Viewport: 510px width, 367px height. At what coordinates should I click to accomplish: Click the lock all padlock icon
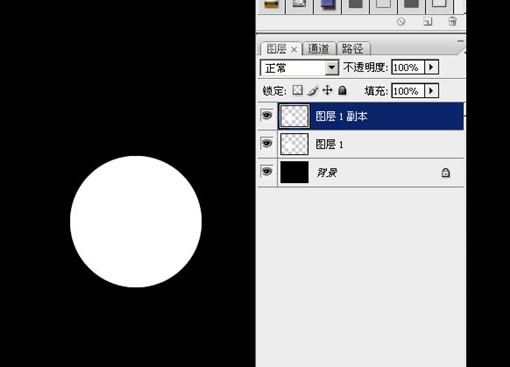point(342,90)
